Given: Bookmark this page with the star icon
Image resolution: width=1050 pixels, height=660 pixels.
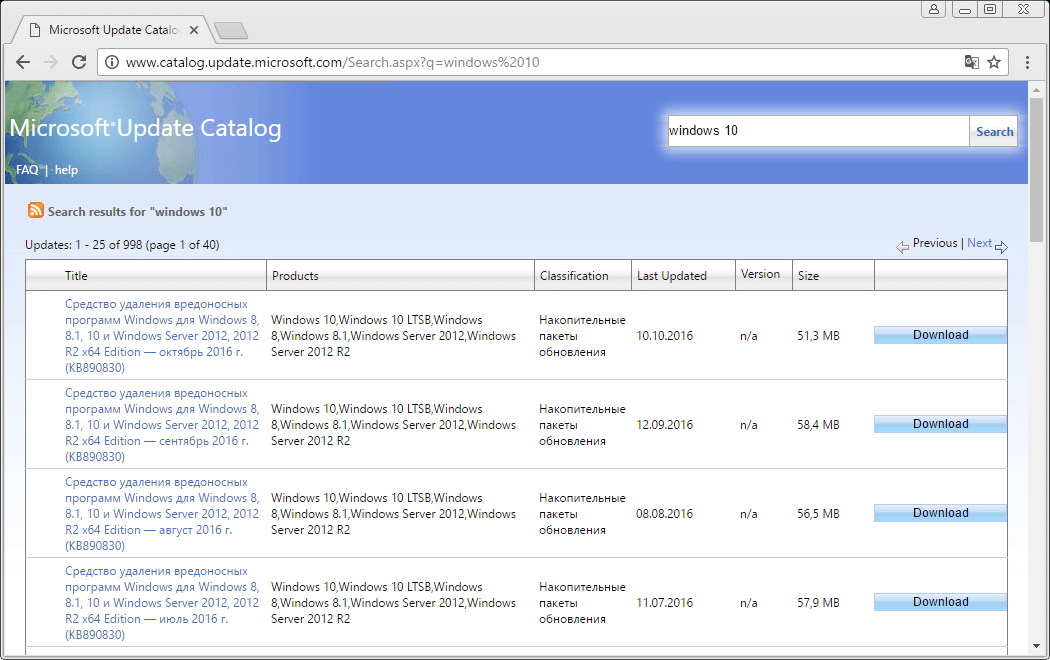Looking at the screenshot, I should tap(994, 61).
